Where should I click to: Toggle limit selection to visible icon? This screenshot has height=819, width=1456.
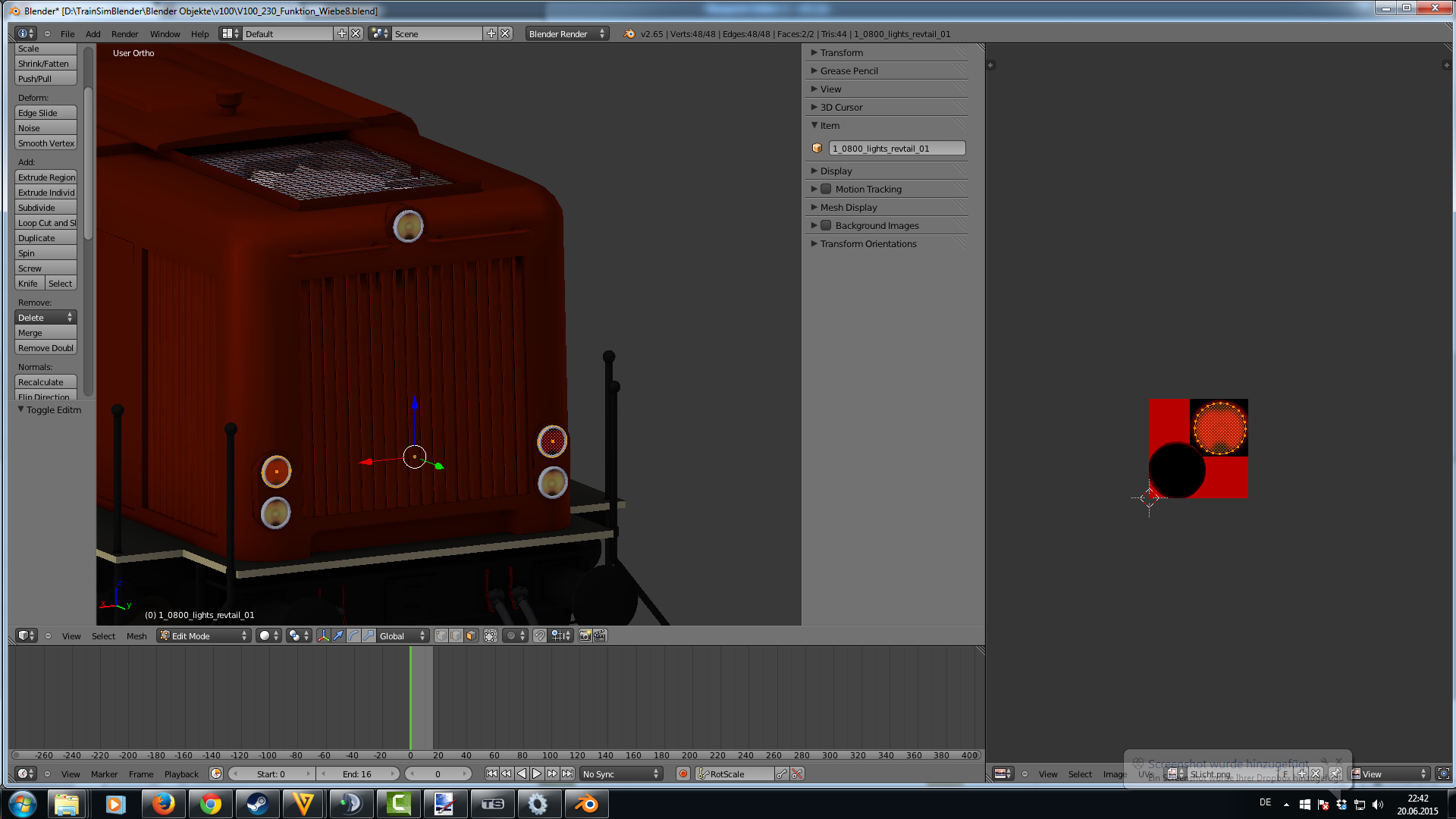point(491,635)
